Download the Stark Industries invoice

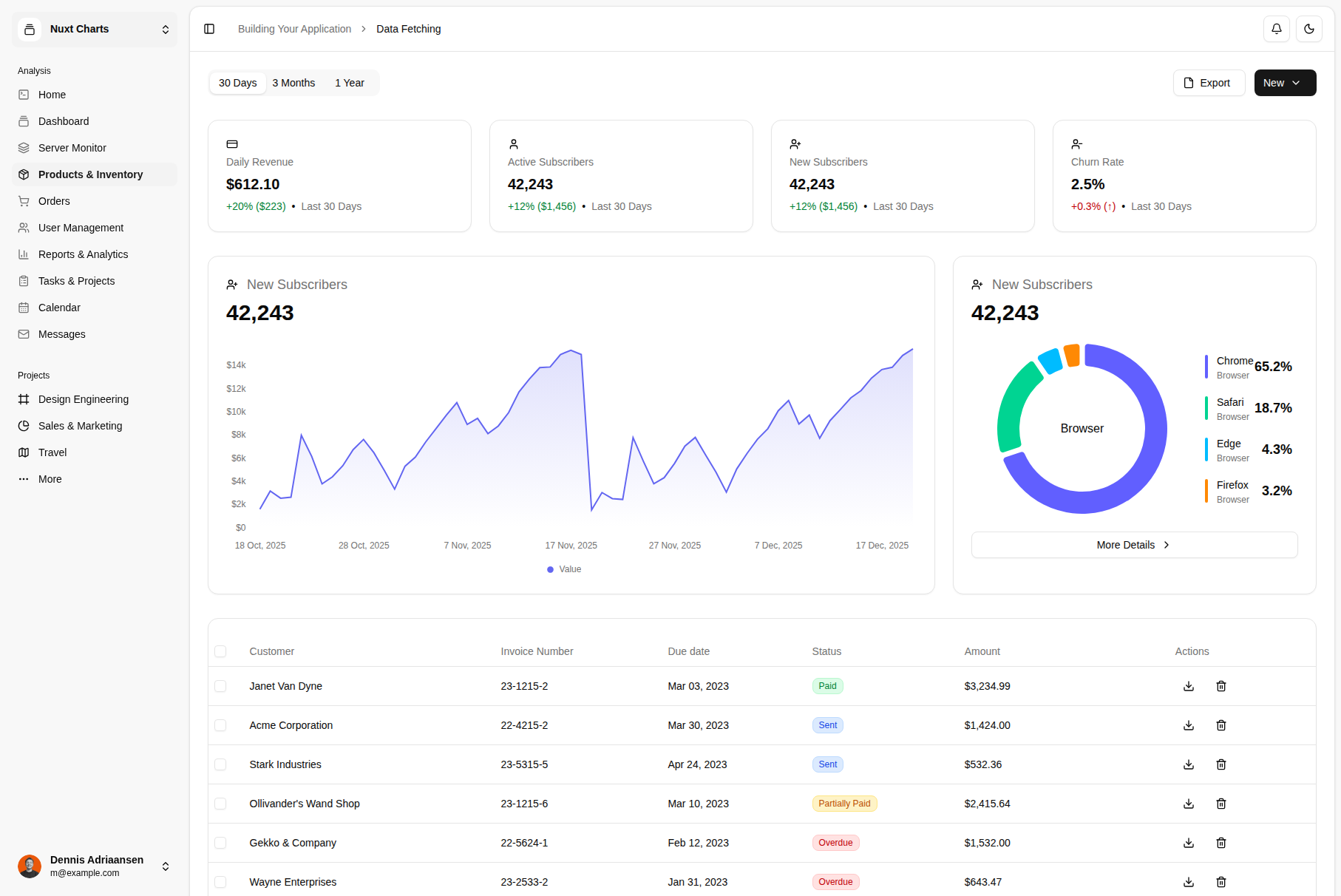tap(1188, 764)
